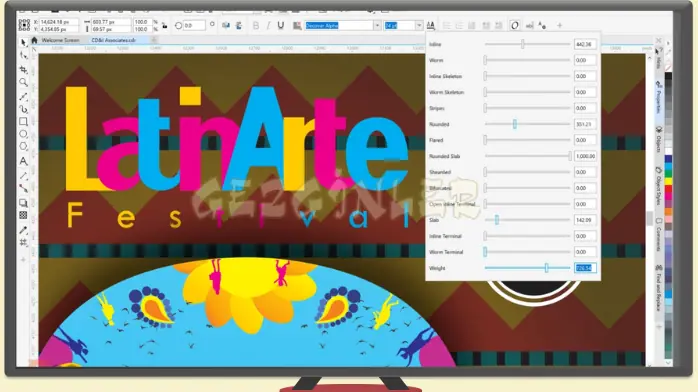Open the Text properties A icon
Screen dimensions: 698x392
pos(542,25)
